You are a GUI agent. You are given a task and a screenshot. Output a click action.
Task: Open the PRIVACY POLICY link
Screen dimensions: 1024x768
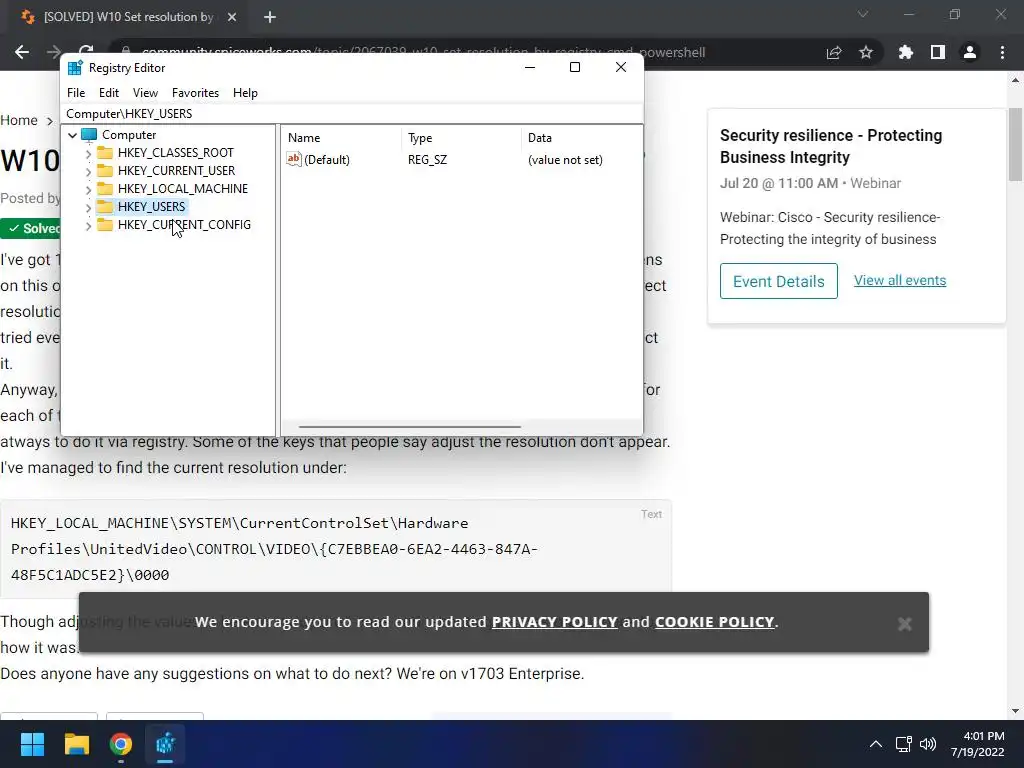pyautogui.click(x=554, y=622)
